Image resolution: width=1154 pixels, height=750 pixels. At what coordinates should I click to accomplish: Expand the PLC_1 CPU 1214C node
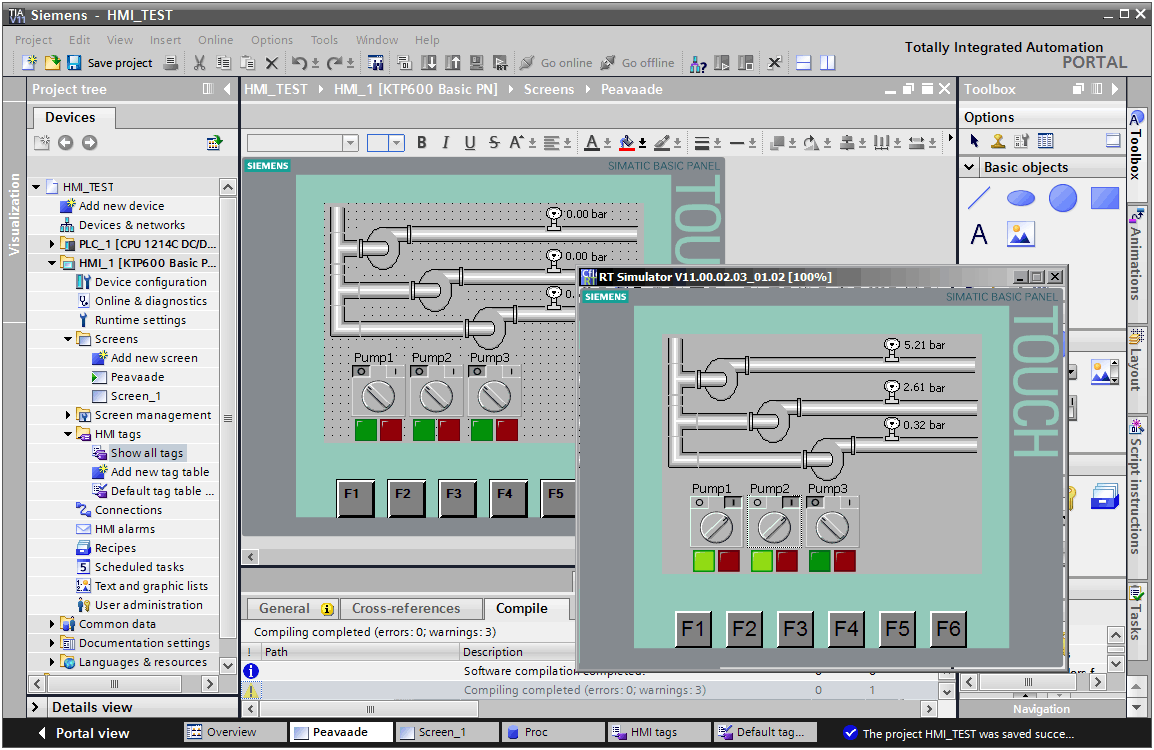click(52, 244)
